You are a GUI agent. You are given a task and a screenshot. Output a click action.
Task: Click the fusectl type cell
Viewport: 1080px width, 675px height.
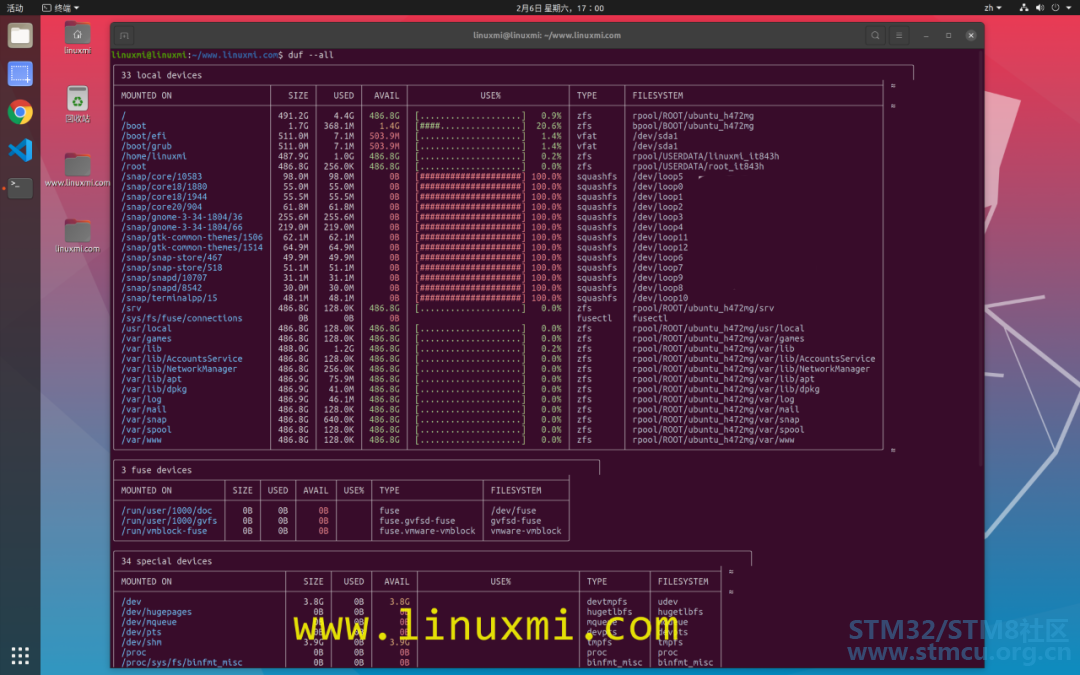tap(594, 318)
